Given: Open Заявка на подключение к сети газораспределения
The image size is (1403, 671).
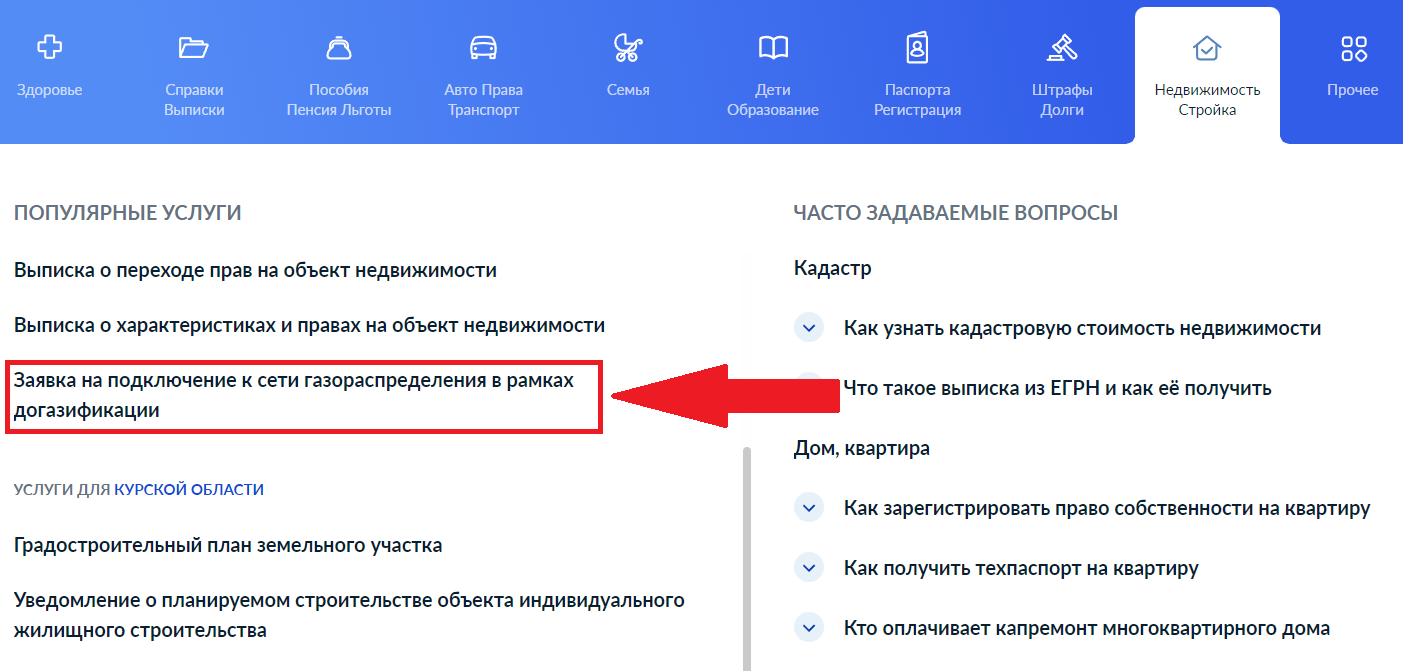Looking at the screenshot, I should [294, 396].
